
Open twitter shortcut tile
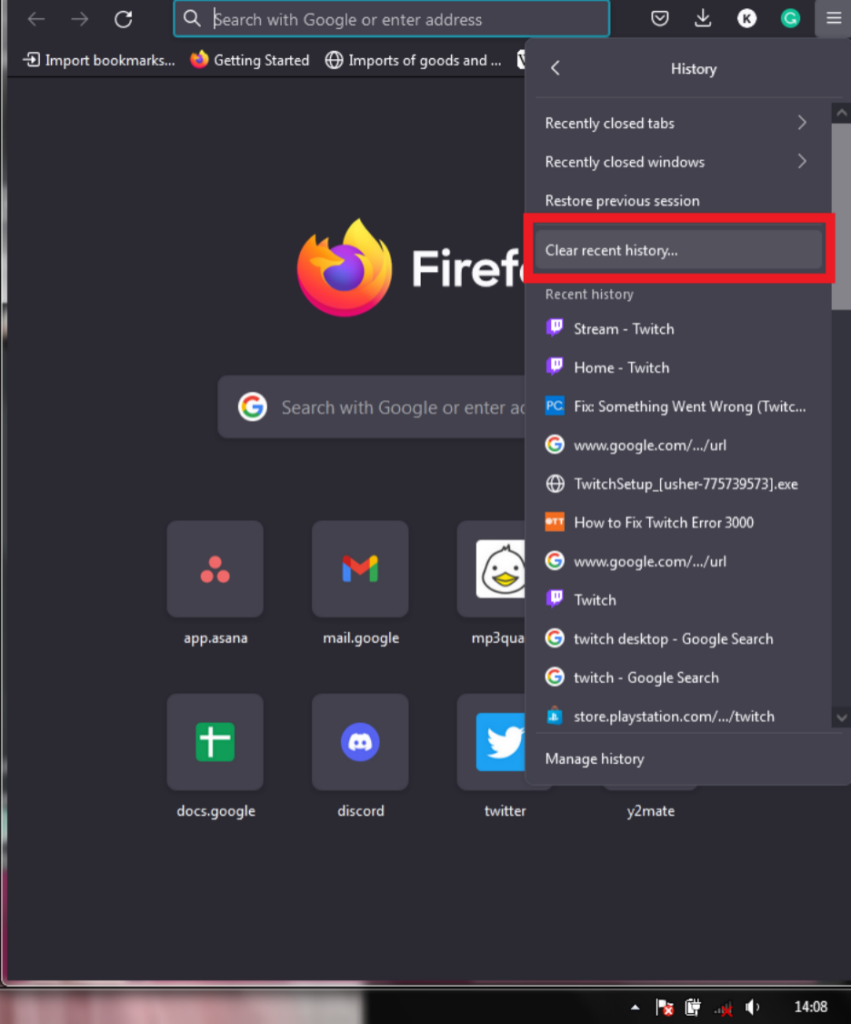491,742
